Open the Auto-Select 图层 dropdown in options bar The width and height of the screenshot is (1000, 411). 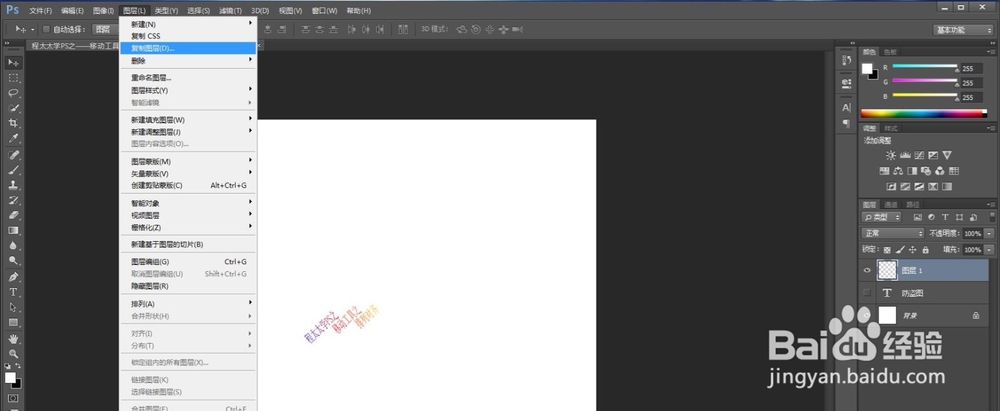pyautogui.click(x=105, y=29)
